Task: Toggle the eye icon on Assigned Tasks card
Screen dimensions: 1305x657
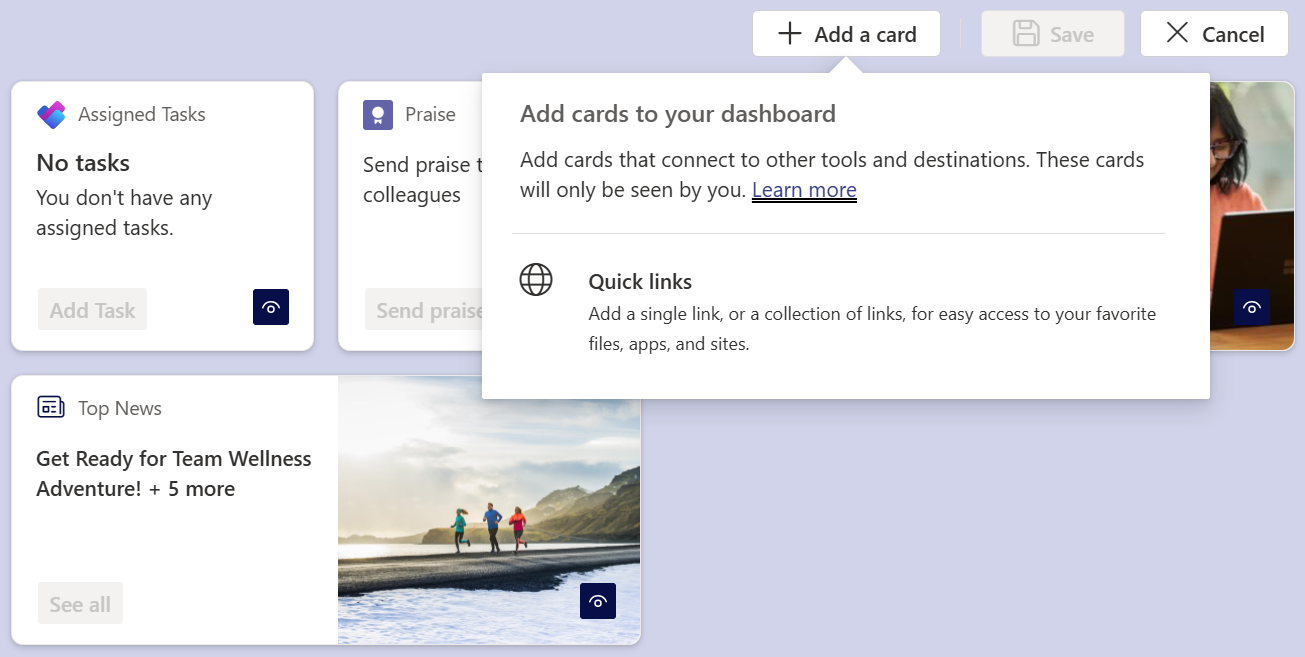Action: [x=271, y=307]
